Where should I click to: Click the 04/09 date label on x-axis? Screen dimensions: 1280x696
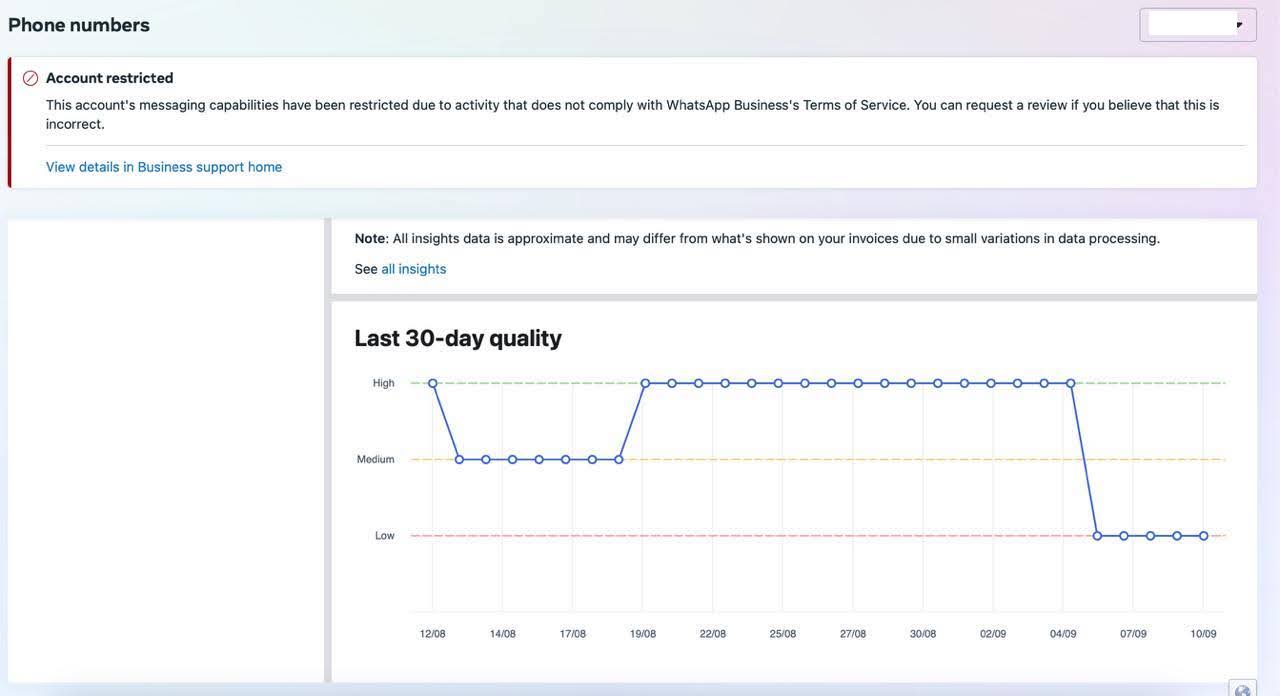pyautogui.click(x=1063, y=634)
